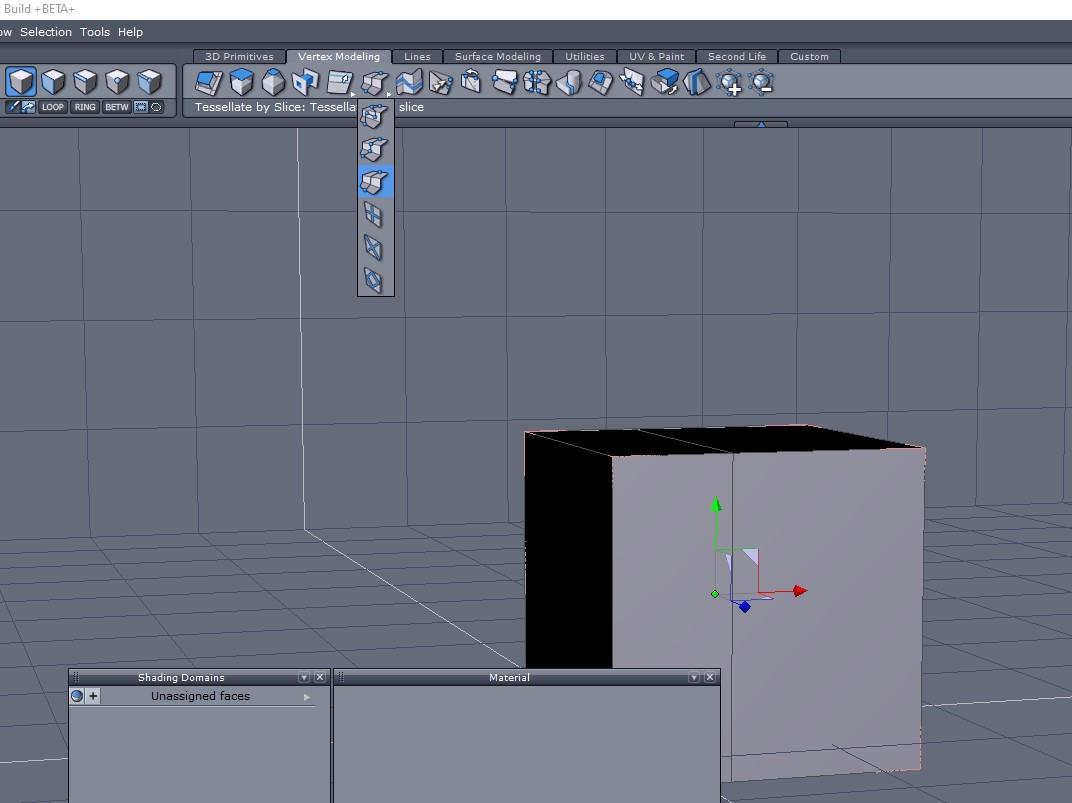Screen dimensions: 1072x803
Task: Switch to face selection mode cube icon
Action: coord(53,82)
